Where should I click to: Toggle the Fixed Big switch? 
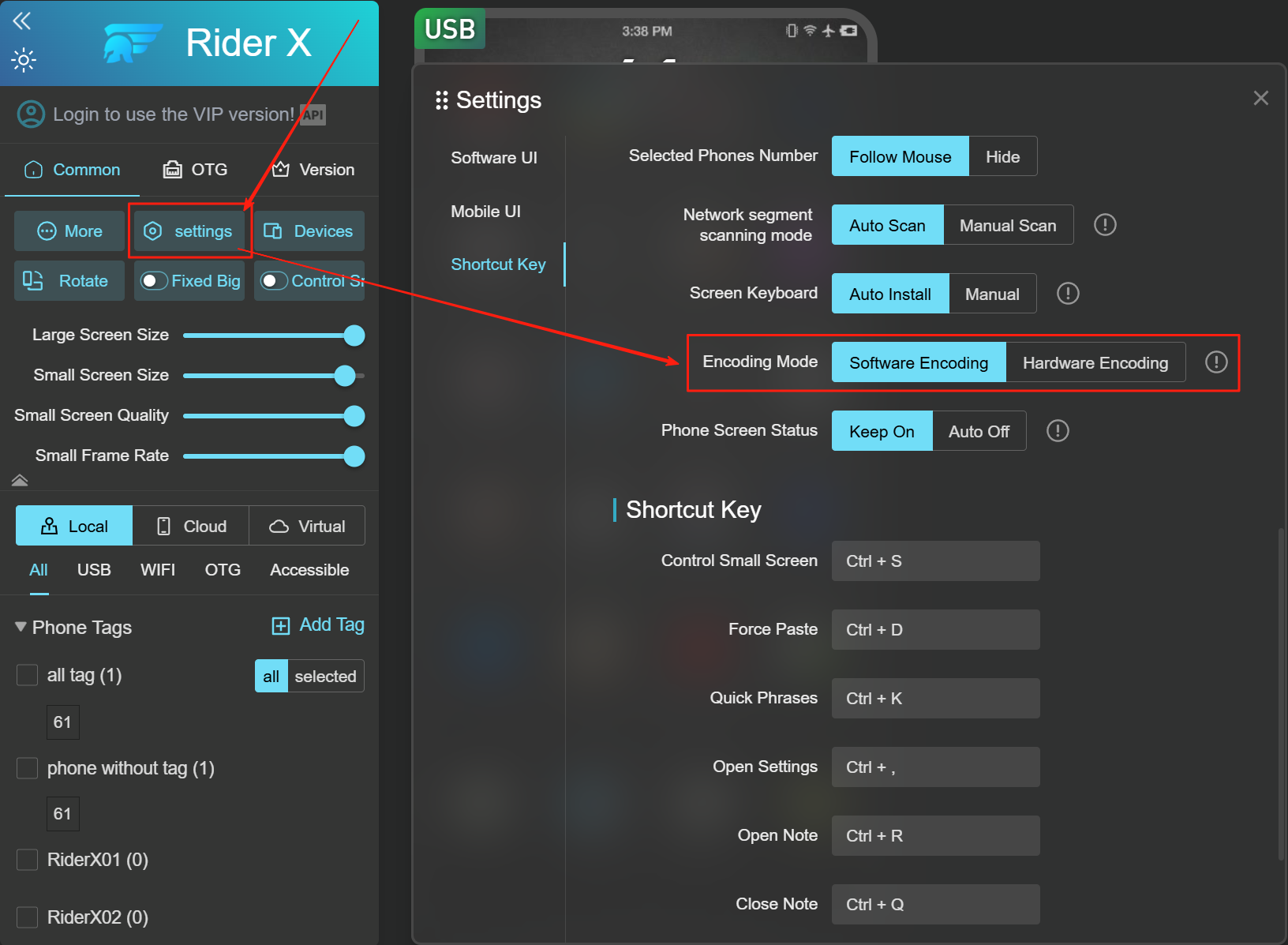click(154, 281)
